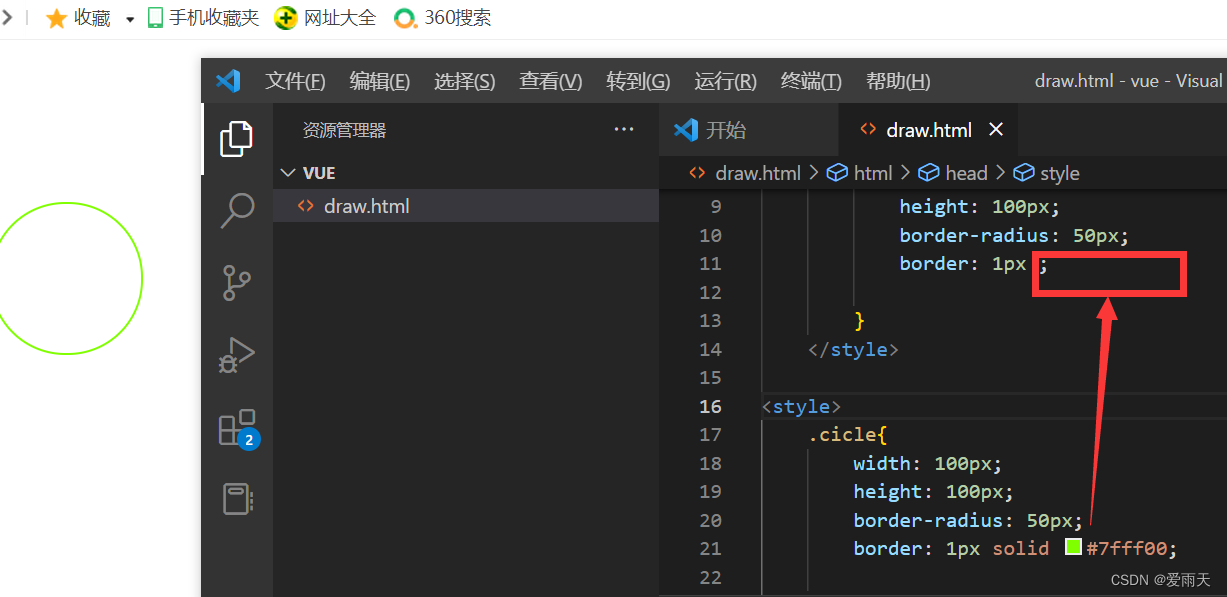Open Extensions view with badge 2
Viewport: 1227px width, 597px height.
pyautogui.click(x=238, y=429)
